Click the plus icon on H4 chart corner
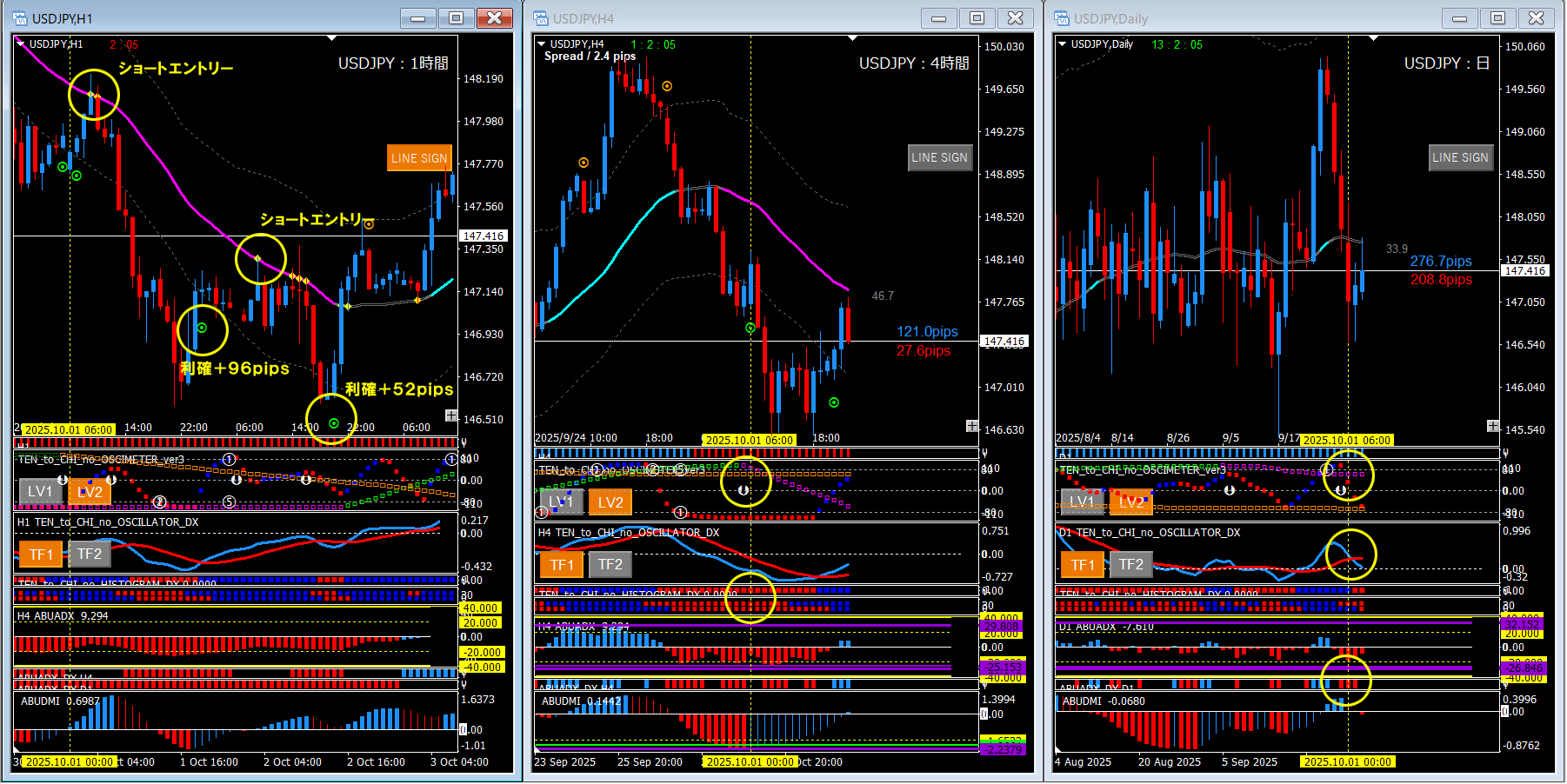This screenshot has width=1567, height=784. click(972, 426)
